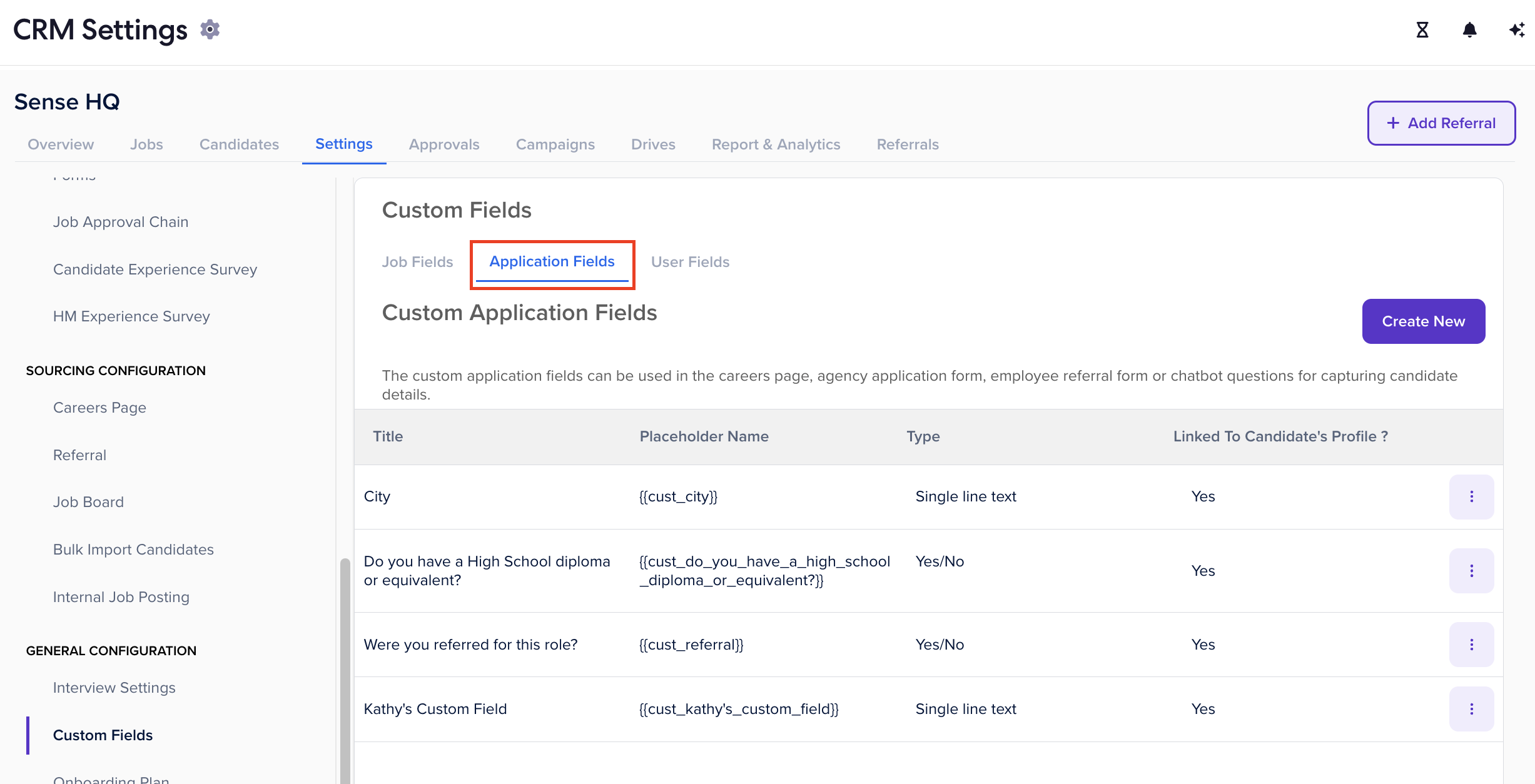Image resolution: width=1535 pixels, height=784 pixels.
Task: Click Create New custom field button
Action: (1424, 321)
